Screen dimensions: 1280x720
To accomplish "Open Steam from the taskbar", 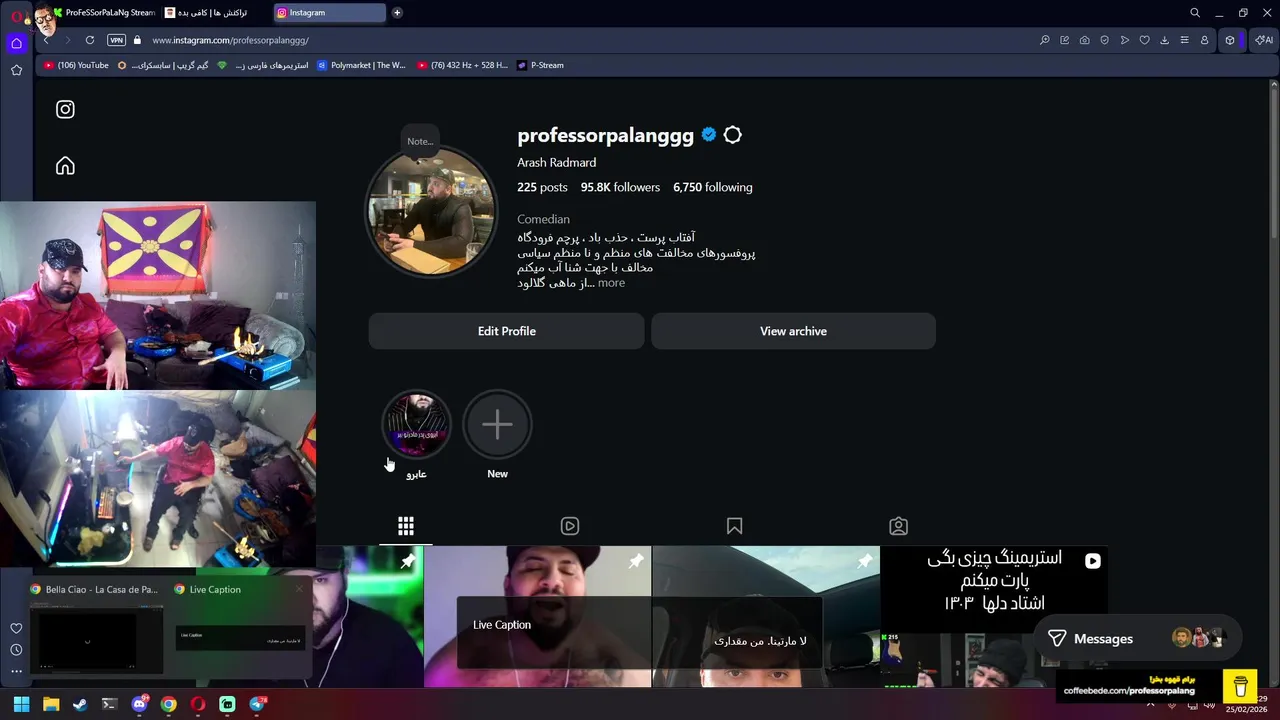I will [x=80, y=704].
